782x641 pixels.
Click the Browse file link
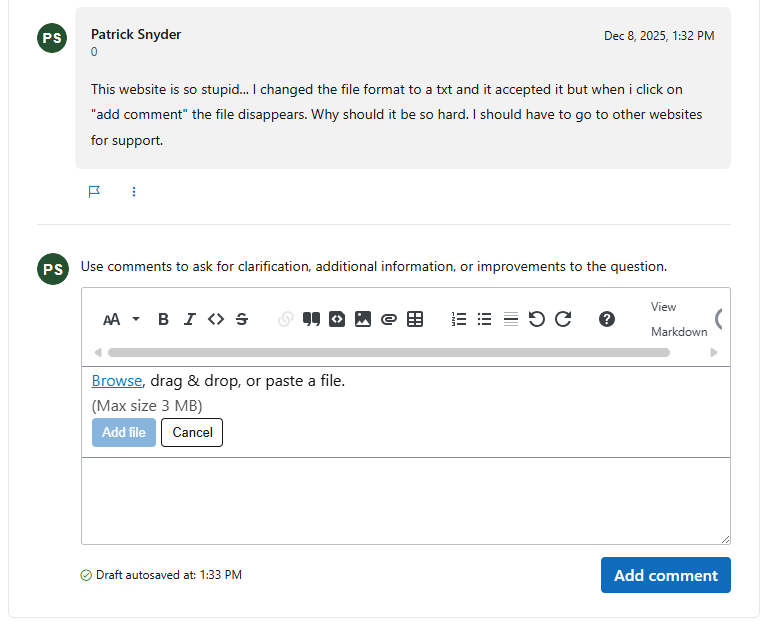[x=117, y=381]
